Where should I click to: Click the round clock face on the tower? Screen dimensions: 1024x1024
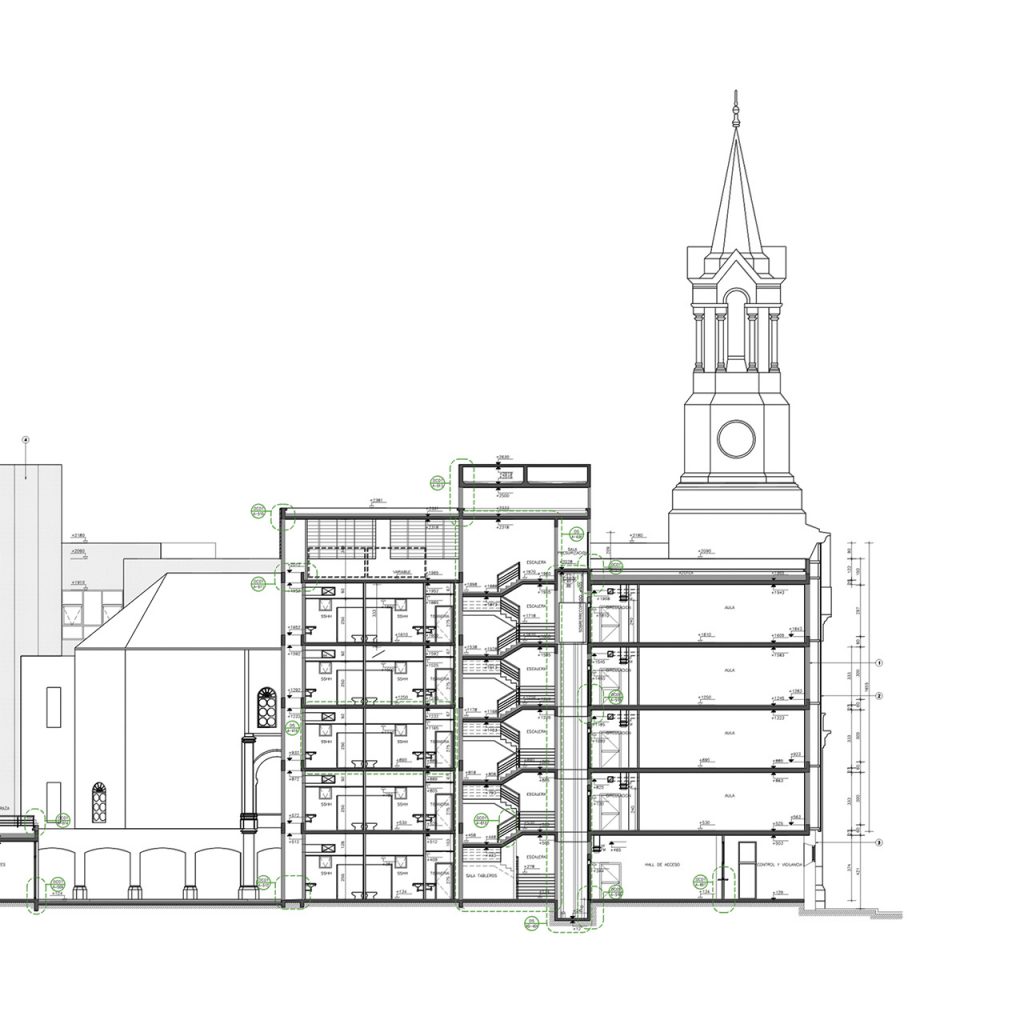tap(736, 437)
